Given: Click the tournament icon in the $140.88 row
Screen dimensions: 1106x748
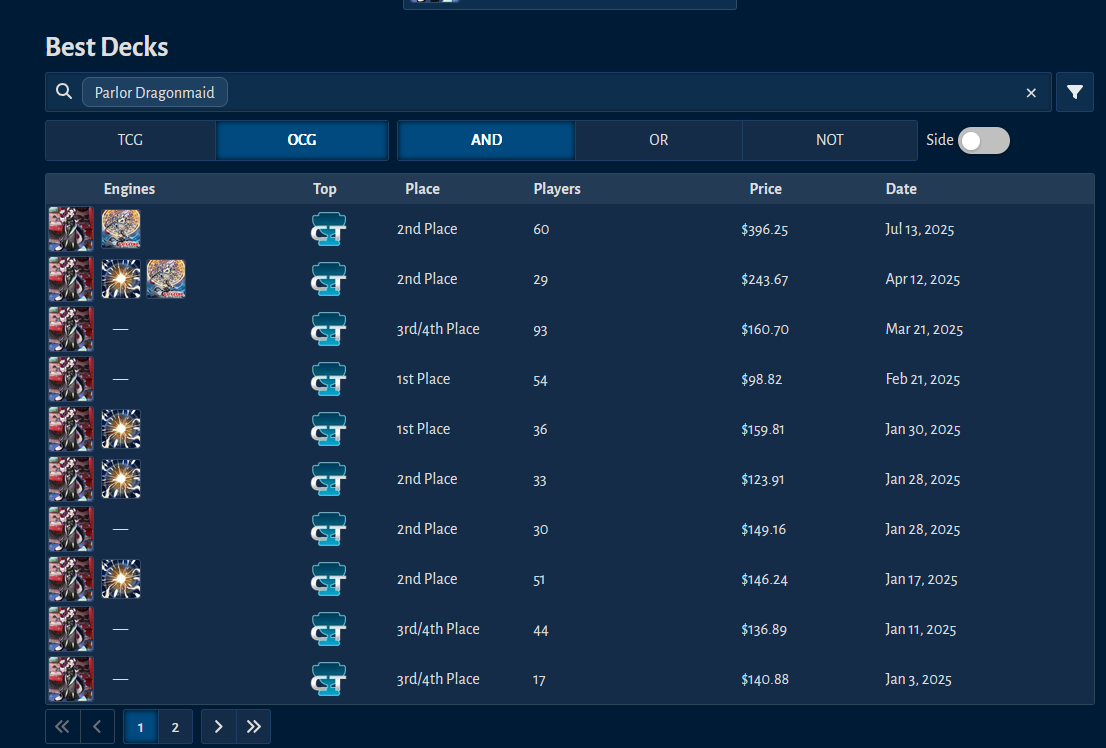Looking at the screenshot, I should click(x=329, y=680).
